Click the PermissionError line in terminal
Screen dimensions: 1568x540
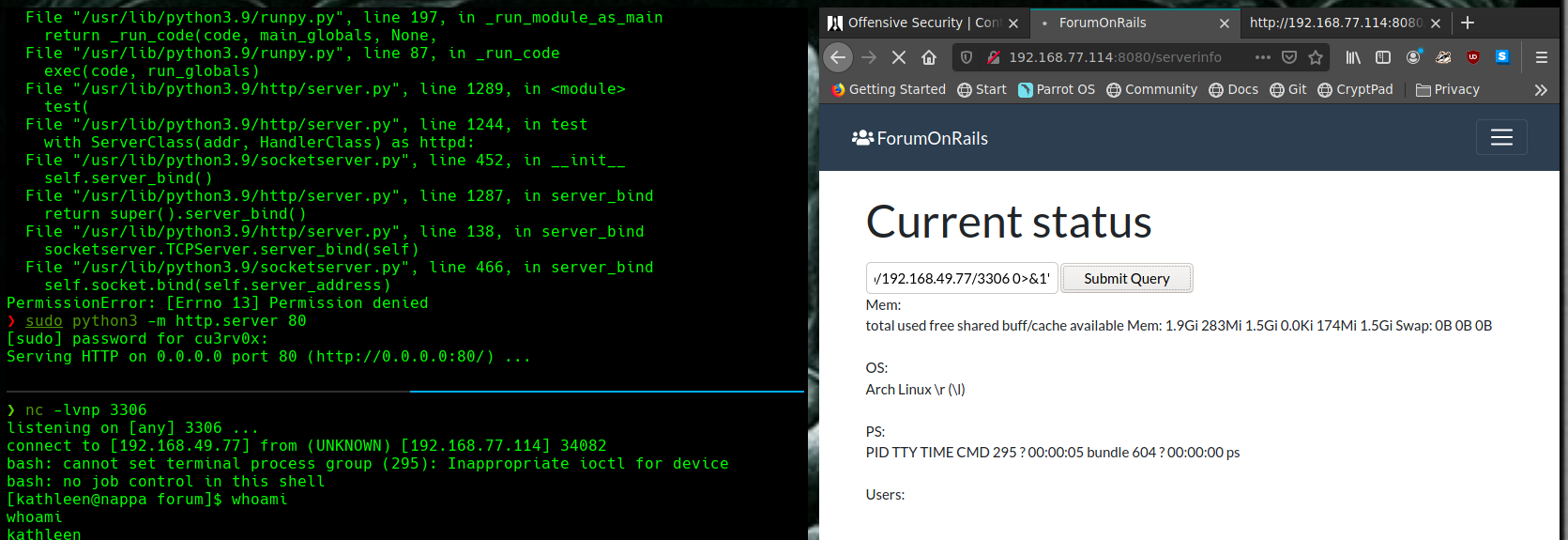tap(218, 303)
